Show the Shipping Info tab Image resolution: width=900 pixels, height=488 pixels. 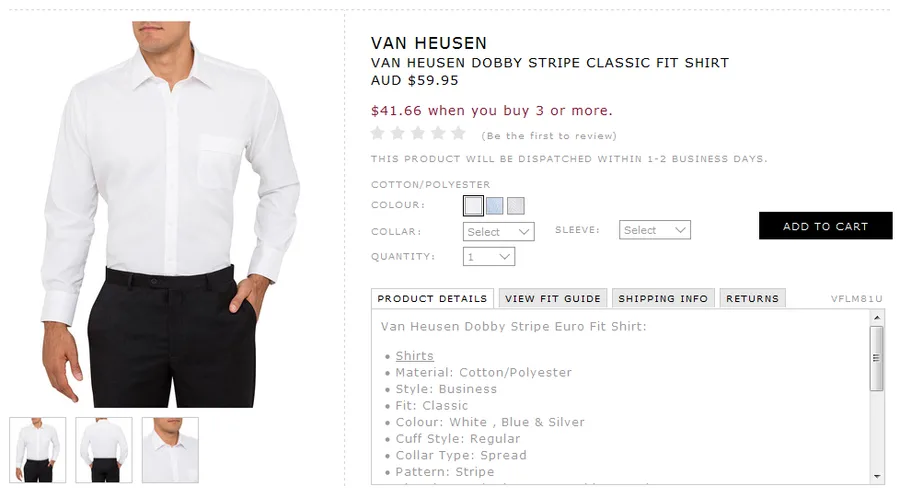[663, 298]
